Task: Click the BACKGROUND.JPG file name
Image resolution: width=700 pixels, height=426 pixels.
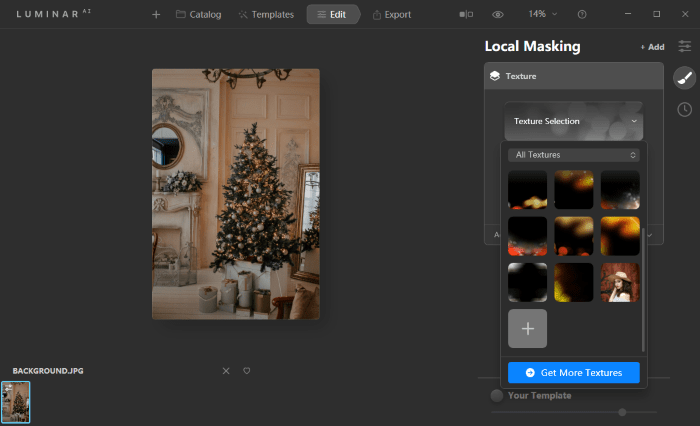Action: click(x=48, y=371)
